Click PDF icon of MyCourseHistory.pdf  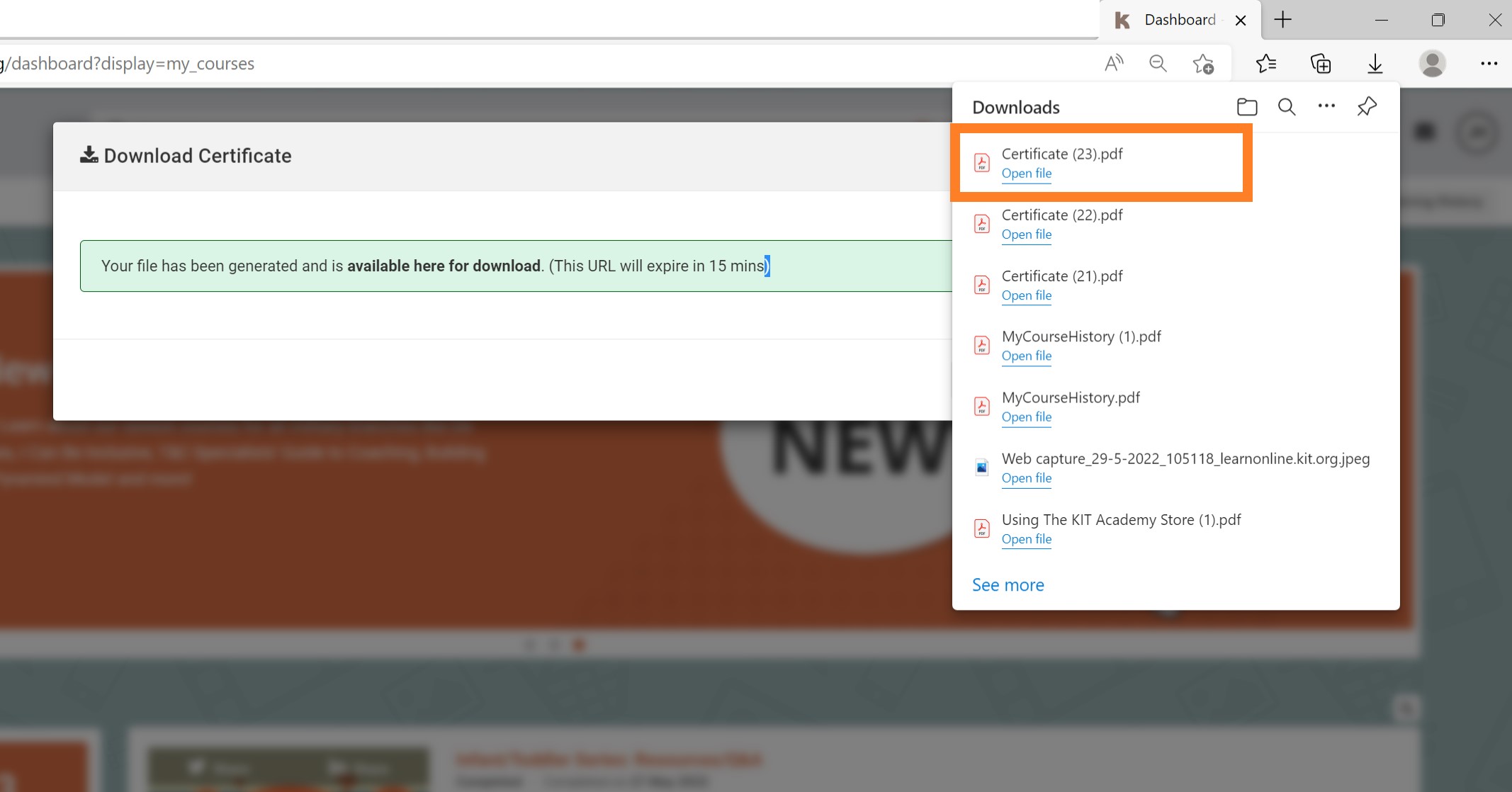(x=982, y=407)
